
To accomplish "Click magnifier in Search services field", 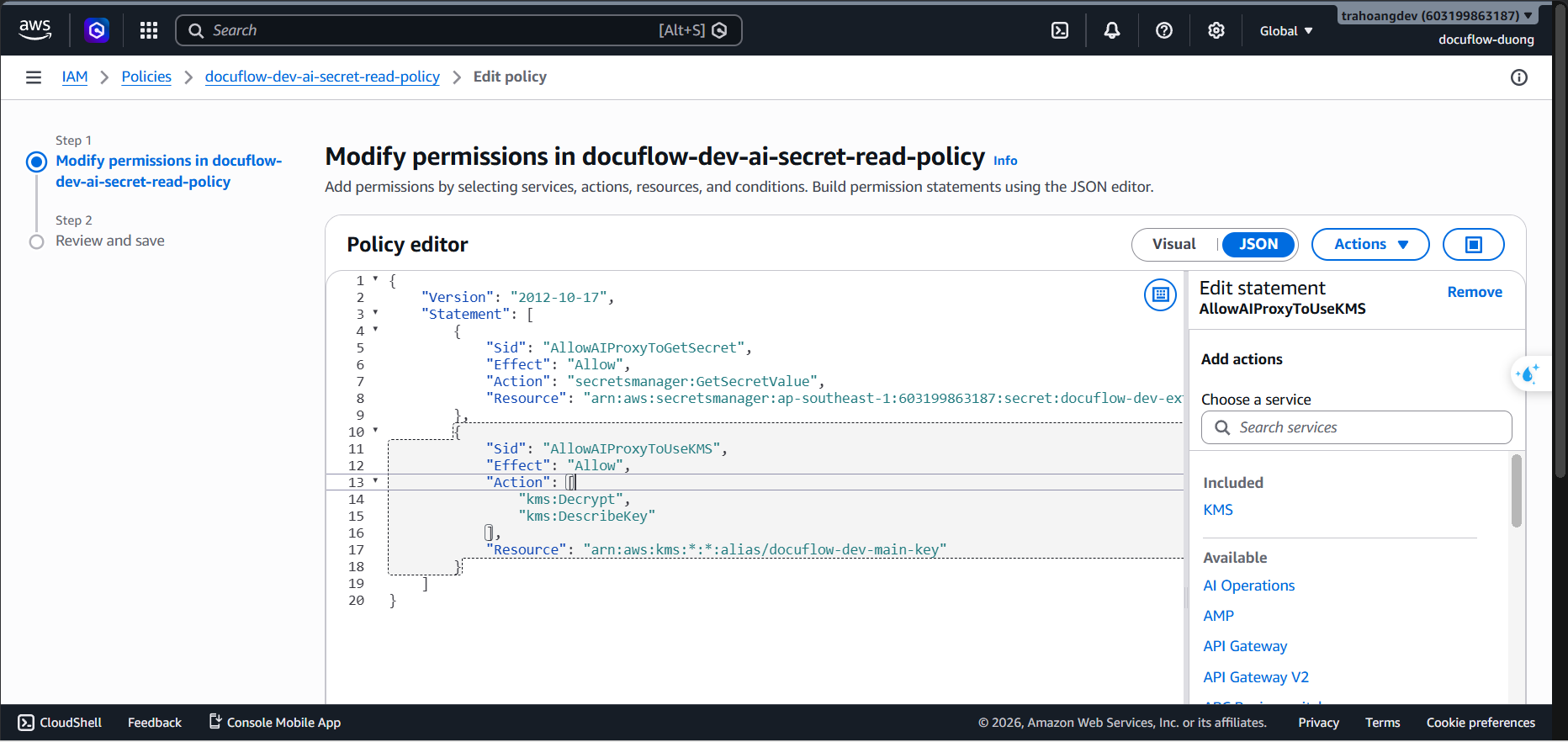I will click(x=1222, y=427).
